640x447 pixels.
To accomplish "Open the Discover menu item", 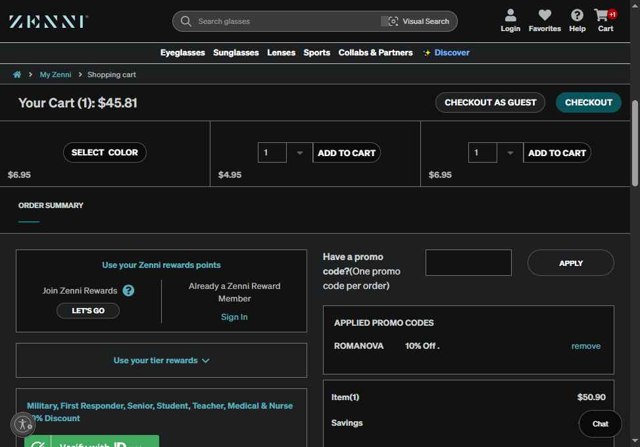I will click(452, 53).
